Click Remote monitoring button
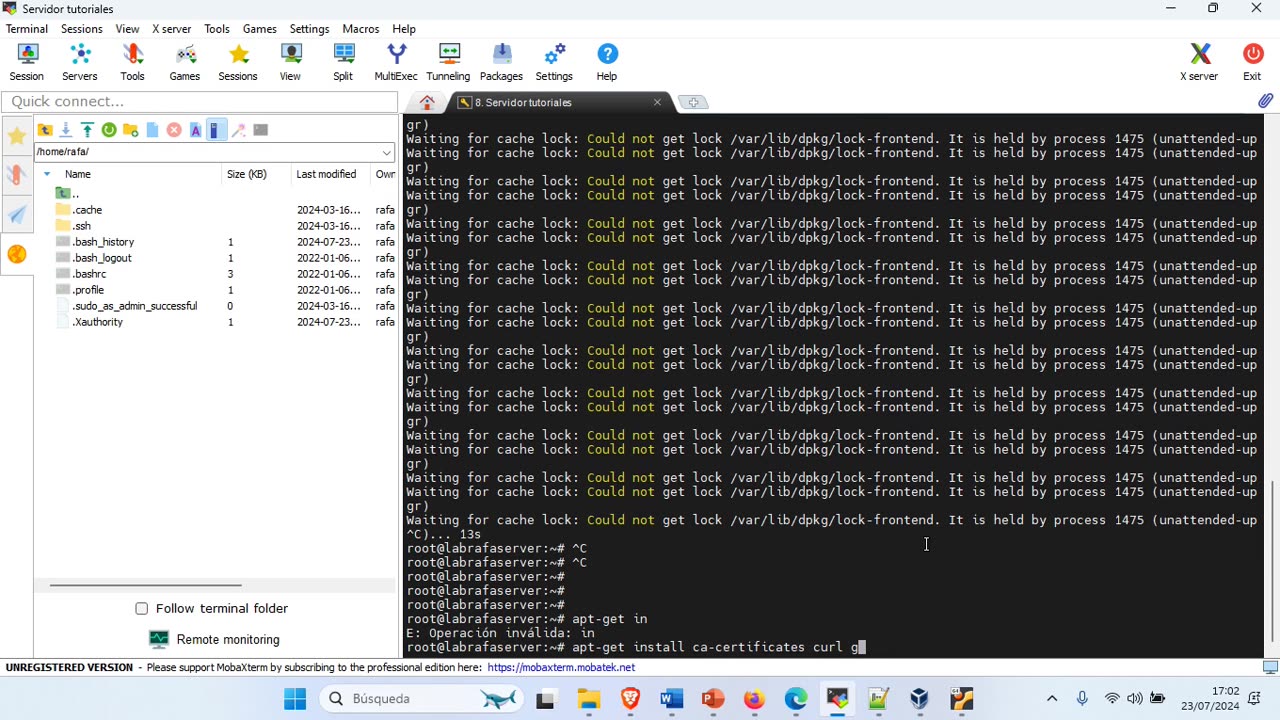 [214, 639]
